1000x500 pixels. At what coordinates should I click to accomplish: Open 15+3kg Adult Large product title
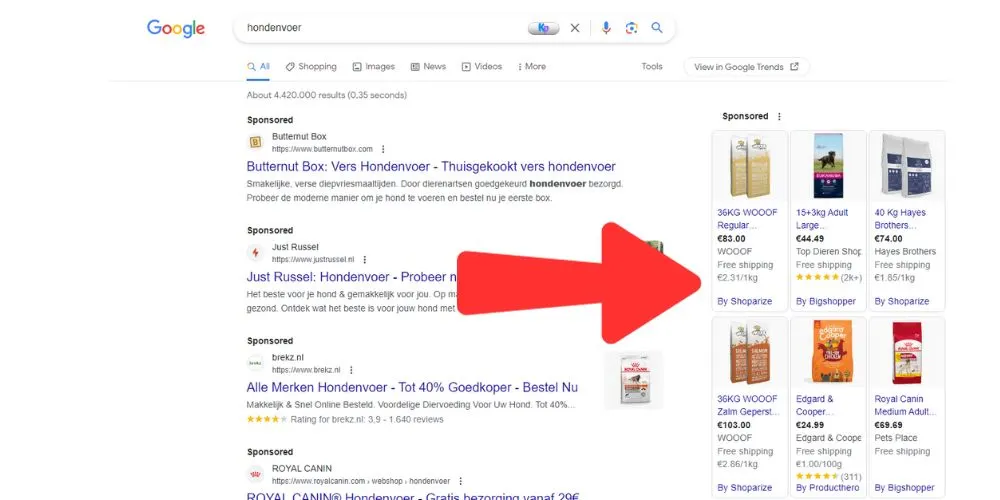822,219
